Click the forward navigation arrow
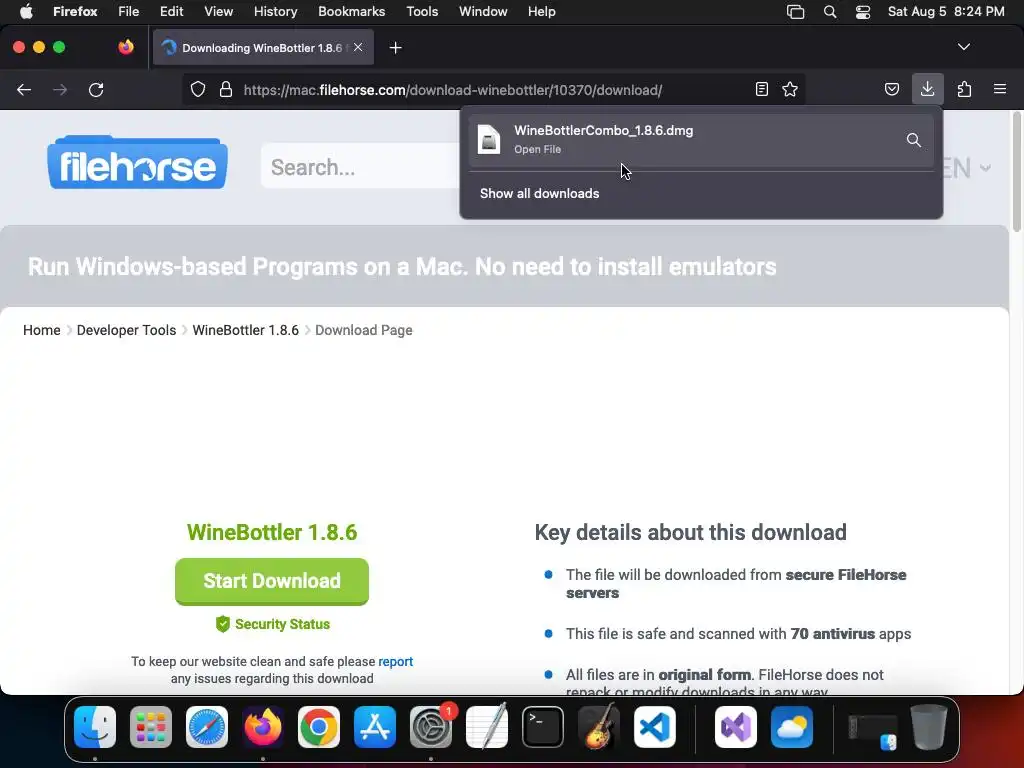Image resolution: width=1024 pixels, height=768 pixels. pyautogui.click(x=60, y=89)
